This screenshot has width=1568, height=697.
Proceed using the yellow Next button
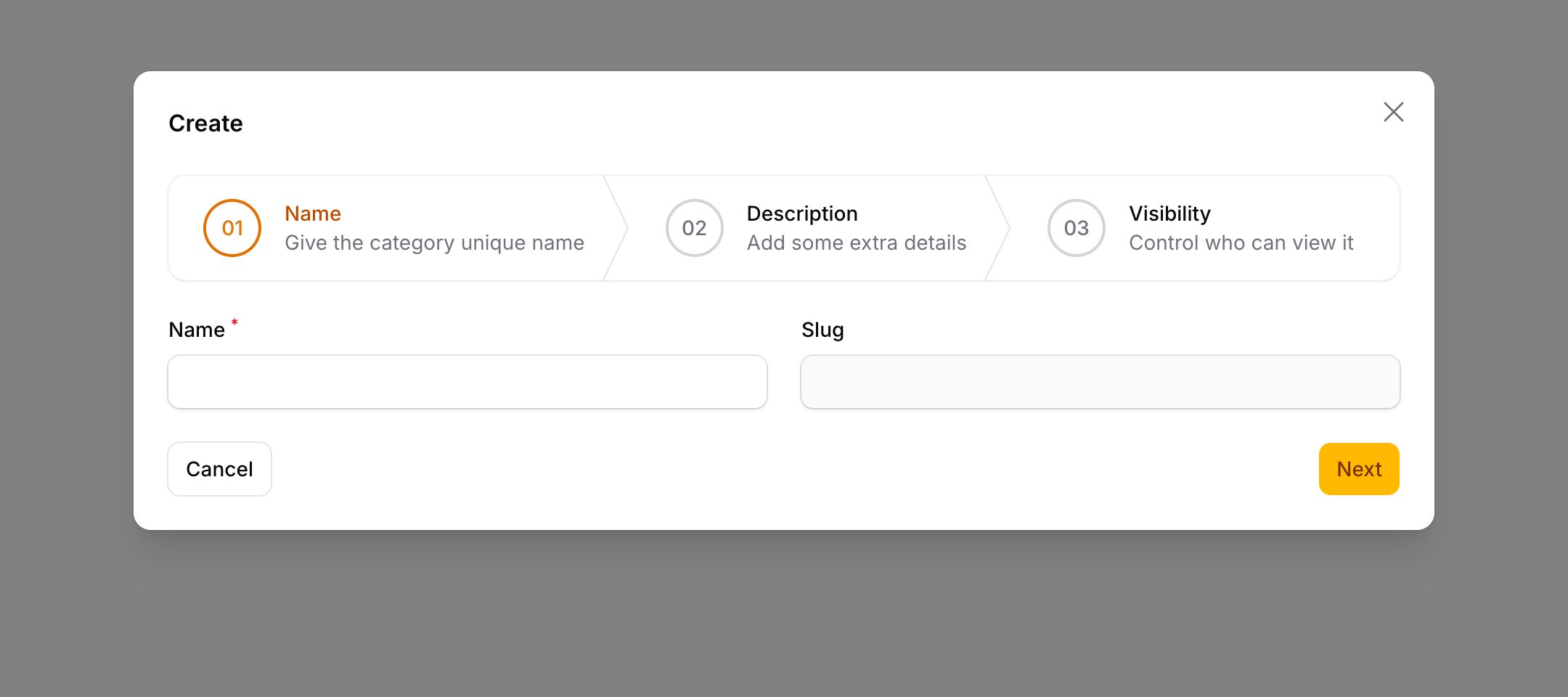click(x=1358, y=469)
